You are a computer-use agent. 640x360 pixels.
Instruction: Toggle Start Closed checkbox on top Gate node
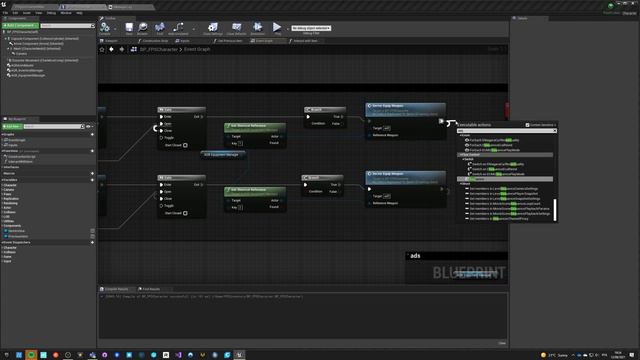coord(185,145)
